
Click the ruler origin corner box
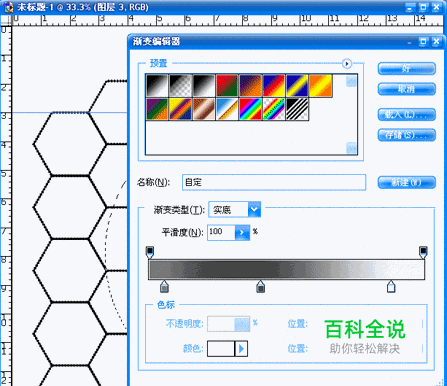[x=6, y=20]
